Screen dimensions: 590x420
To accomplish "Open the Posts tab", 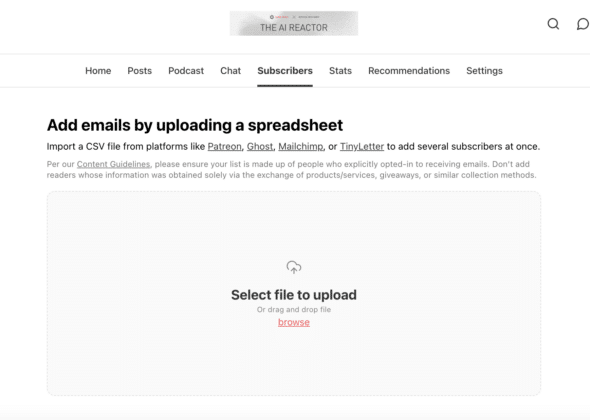I will [x=140, y=71].
